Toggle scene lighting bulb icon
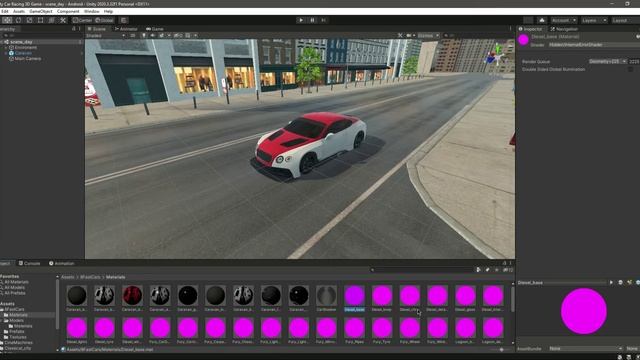Screen dimensions: 640x360 144,36
